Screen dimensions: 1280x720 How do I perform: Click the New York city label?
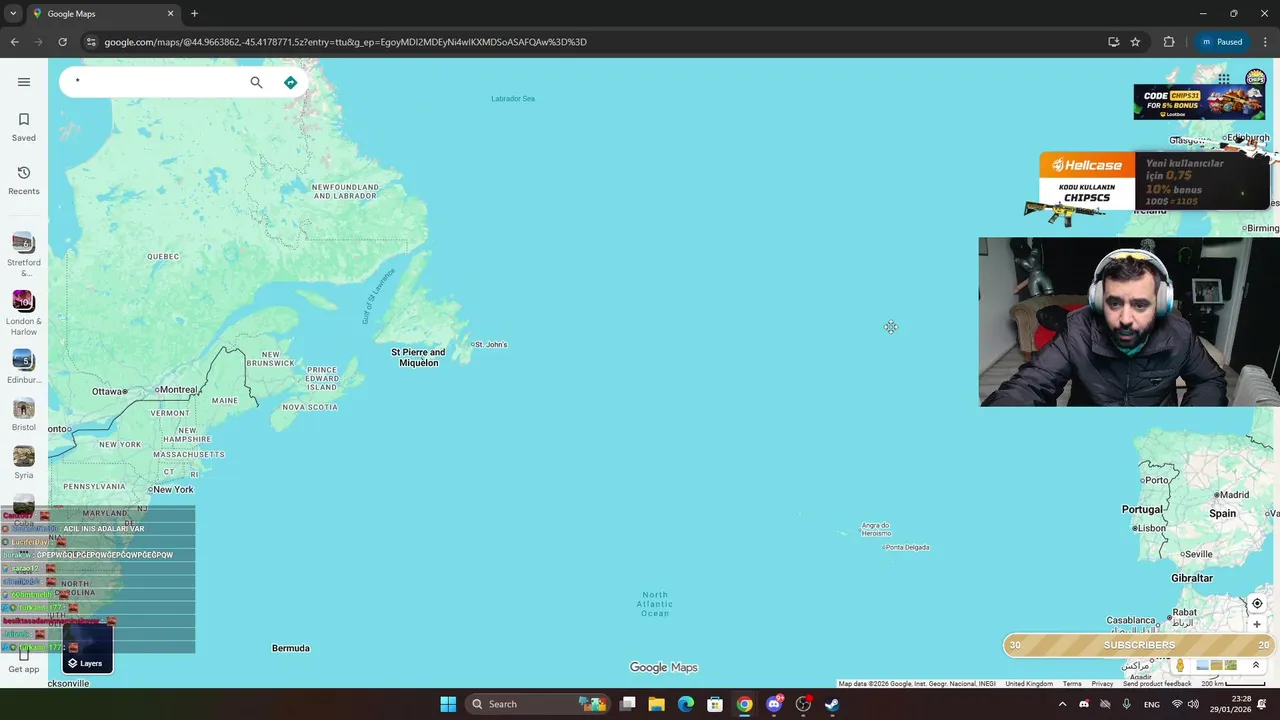click(x=171, y=489)
